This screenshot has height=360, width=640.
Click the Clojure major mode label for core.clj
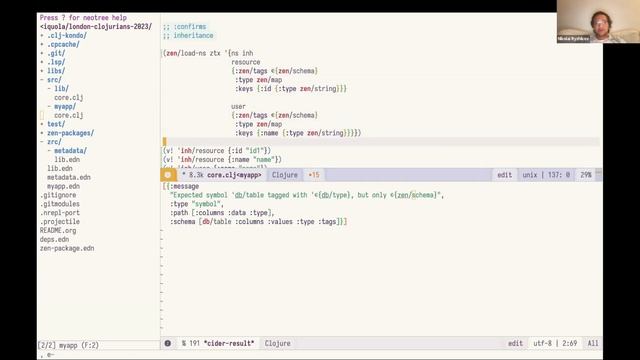(x=284, y=175)
